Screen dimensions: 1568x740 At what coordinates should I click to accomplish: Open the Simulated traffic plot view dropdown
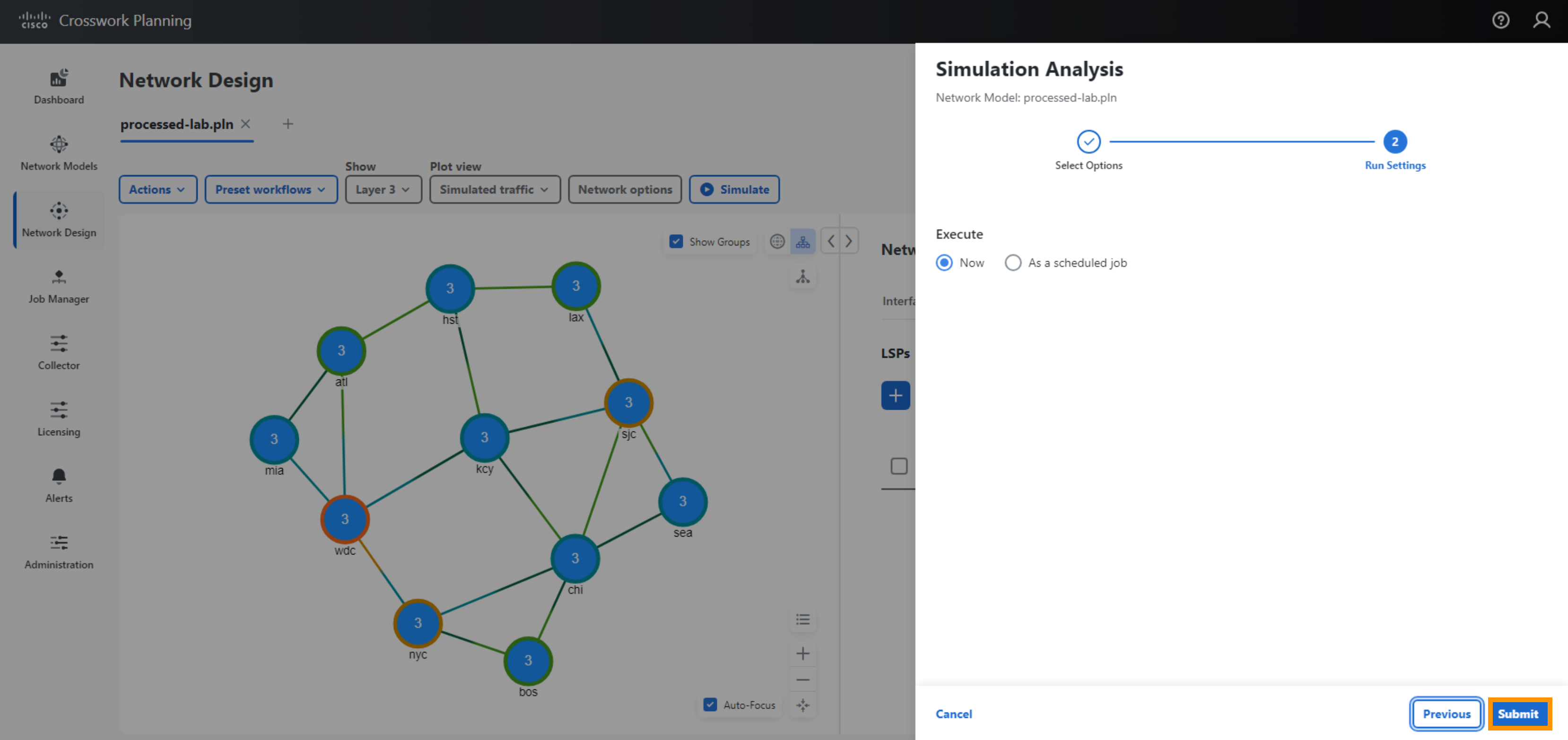coord(495,189)
